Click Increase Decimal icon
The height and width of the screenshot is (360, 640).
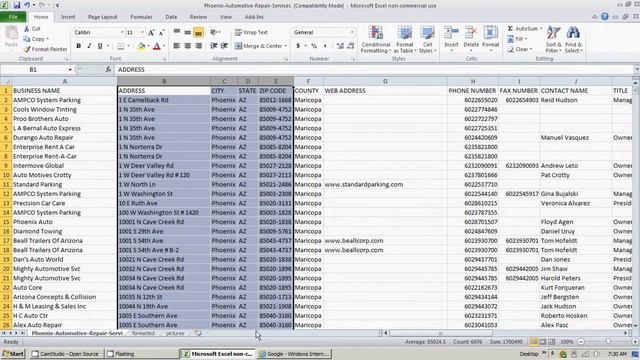pos(340,46)
